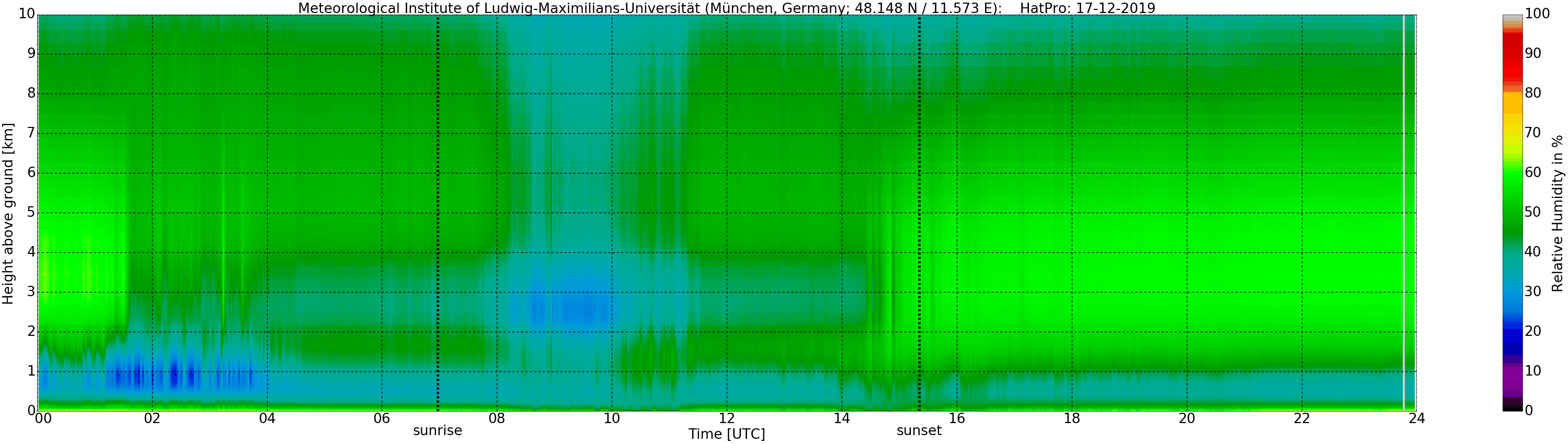Click colorbar tick label "0" percent
The height and width of the screenshot is (444, 1568).
point(1528,411)
